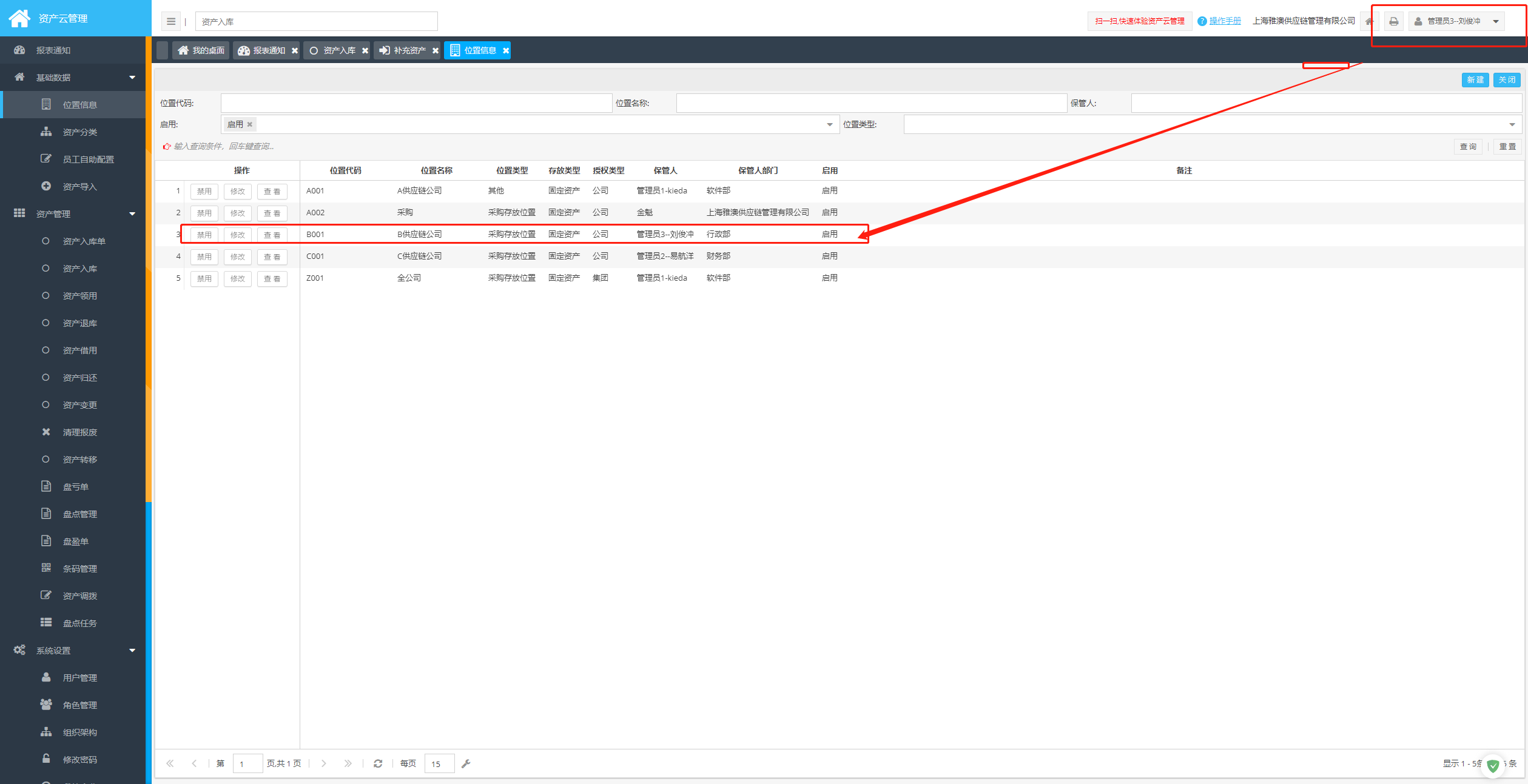Close the 位置信息 tab
This screenshot has height=784, width=1528.
pyautogui.click(x=506, y=51)
